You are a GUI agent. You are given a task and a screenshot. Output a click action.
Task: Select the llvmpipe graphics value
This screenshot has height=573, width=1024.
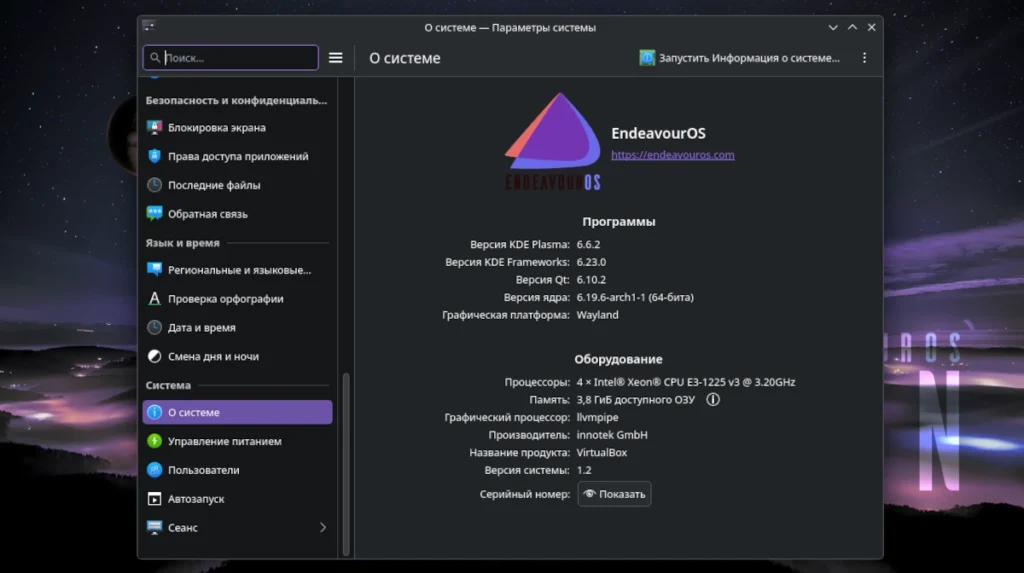598,417
